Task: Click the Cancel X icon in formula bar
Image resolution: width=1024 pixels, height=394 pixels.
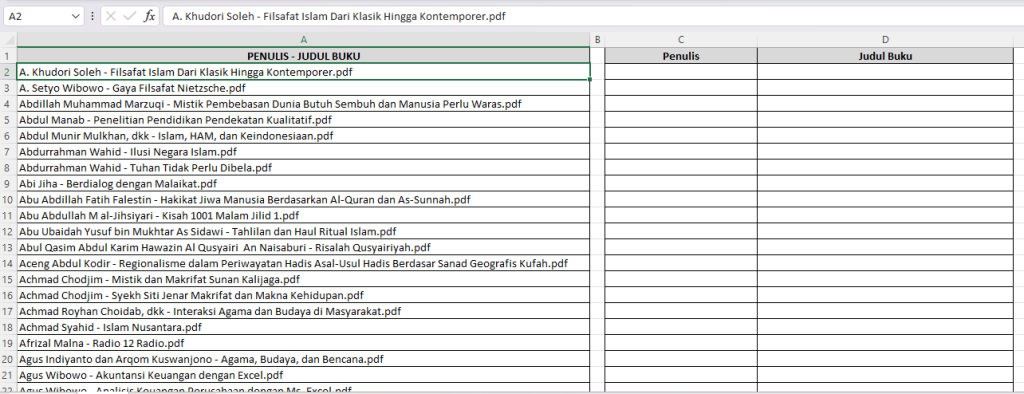Action: (111, 16)
